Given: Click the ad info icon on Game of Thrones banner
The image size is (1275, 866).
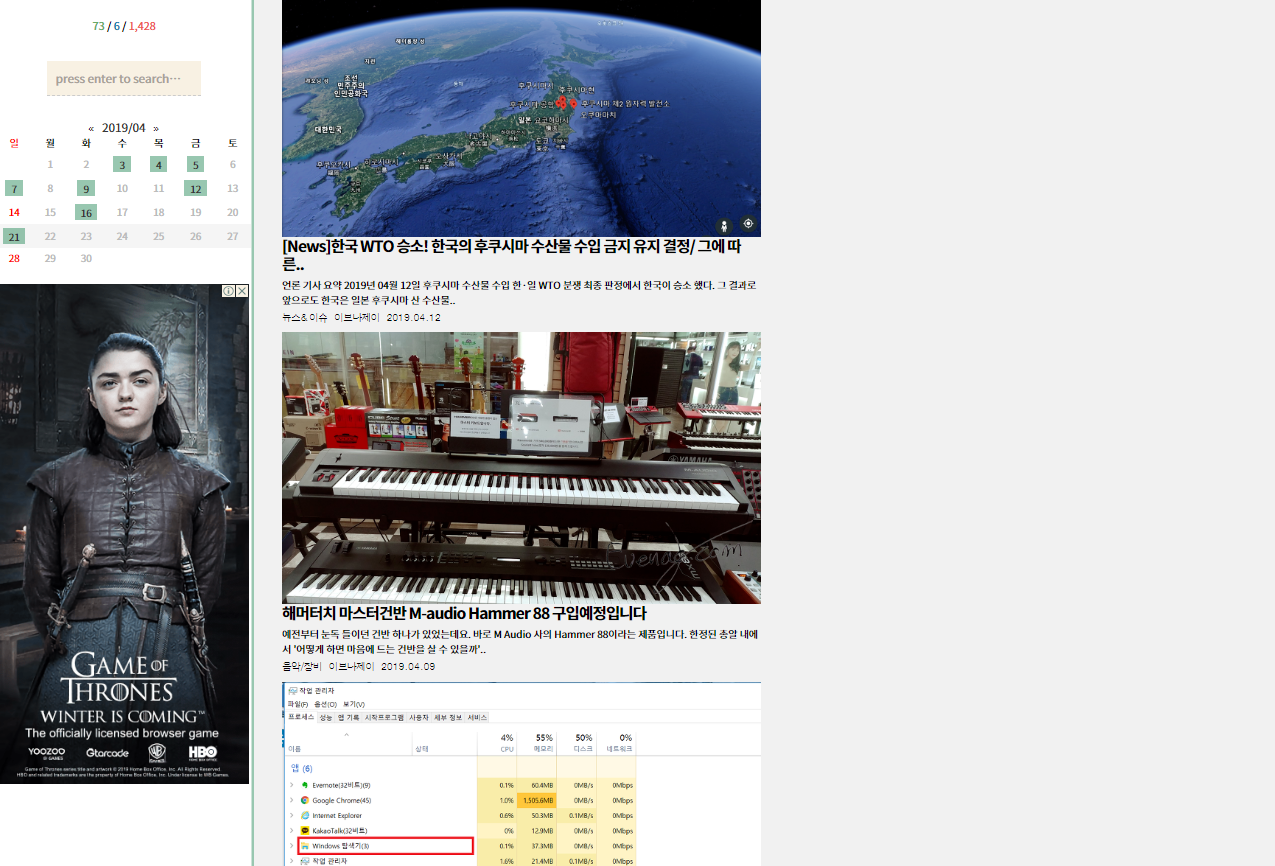Looking at the screenshot, I should [x=229, y=291].
